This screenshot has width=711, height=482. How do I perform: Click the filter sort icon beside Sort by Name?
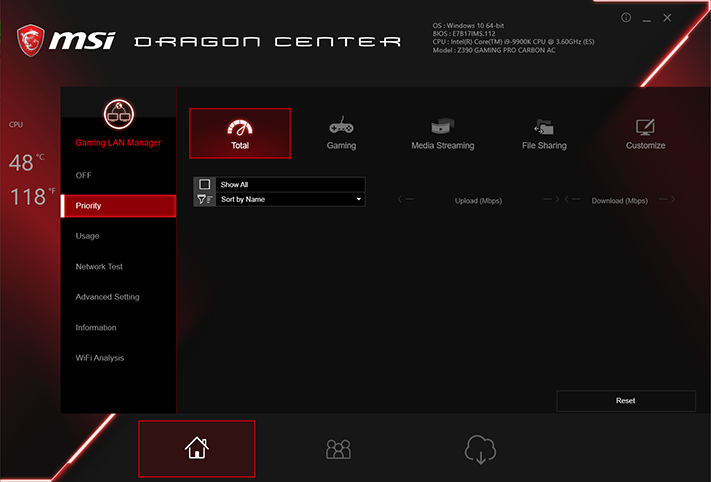click(205, 200)
